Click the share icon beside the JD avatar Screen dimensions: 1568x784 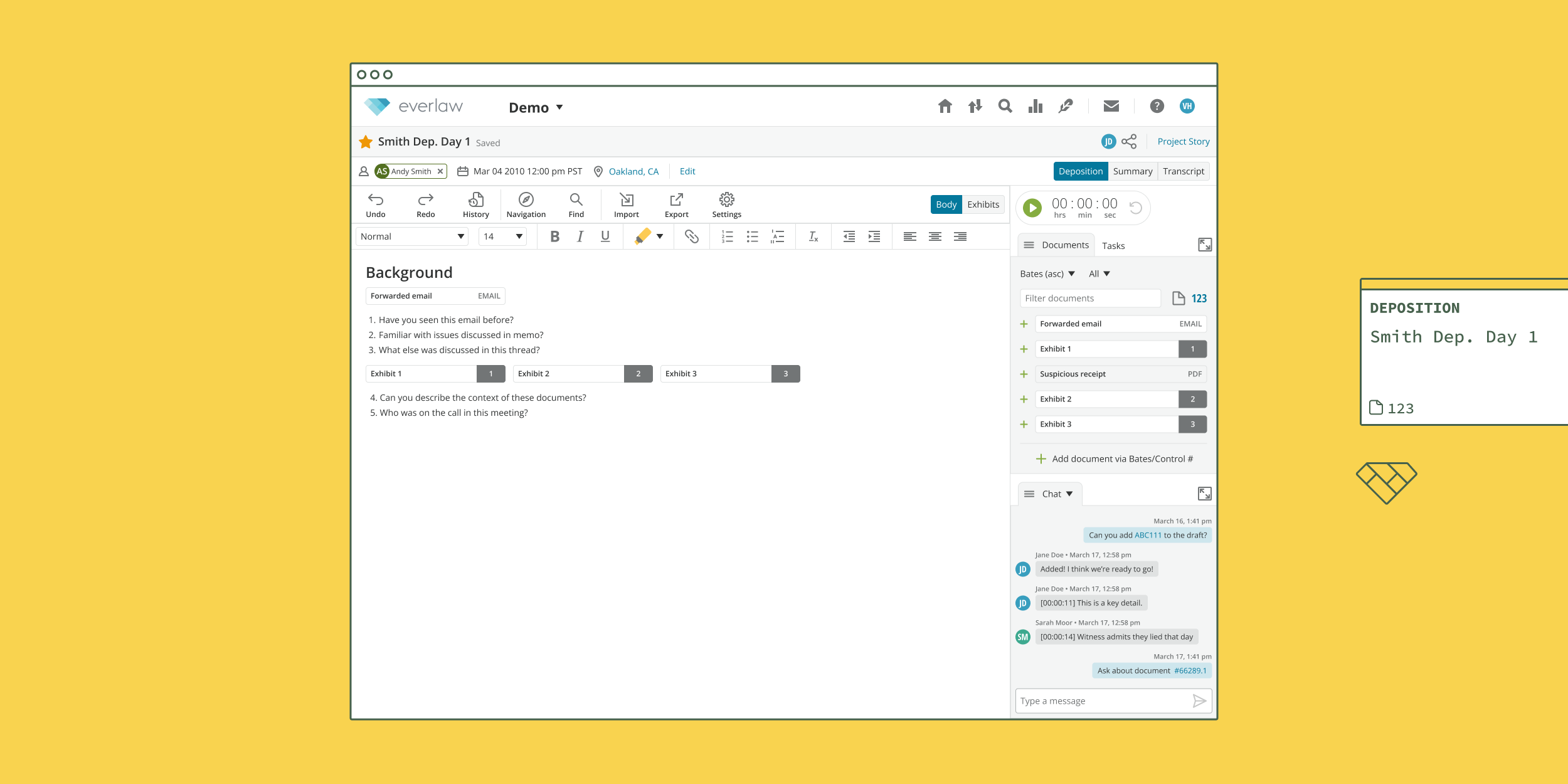pos(1129,142)
